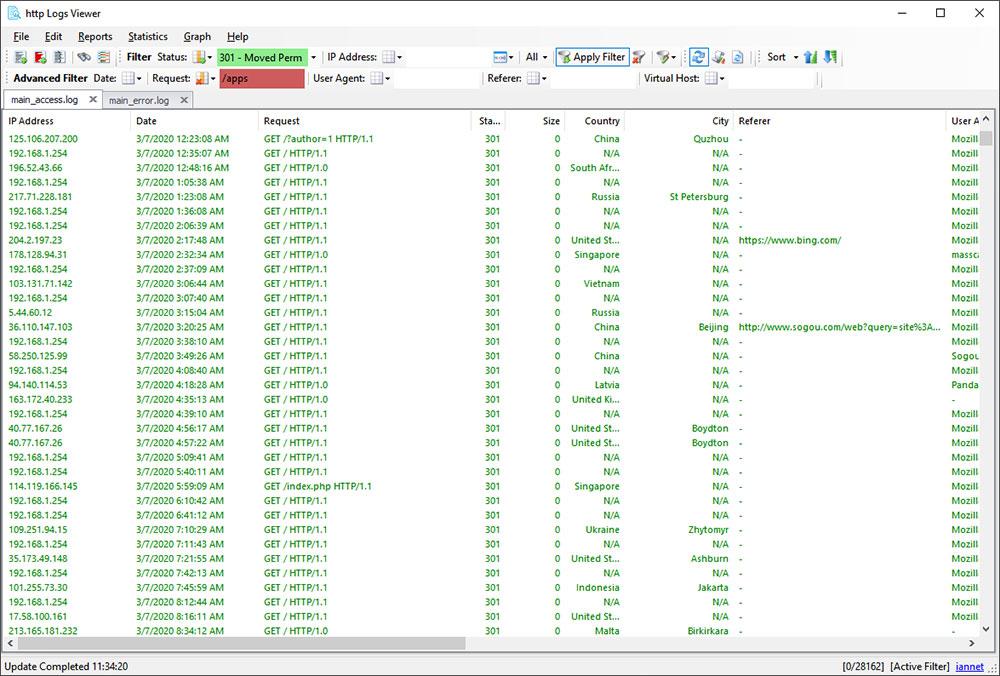Select the row with IP 125.106.207.200
The width and height of the screenshot is (1000, 676).
tap(491, 139)
